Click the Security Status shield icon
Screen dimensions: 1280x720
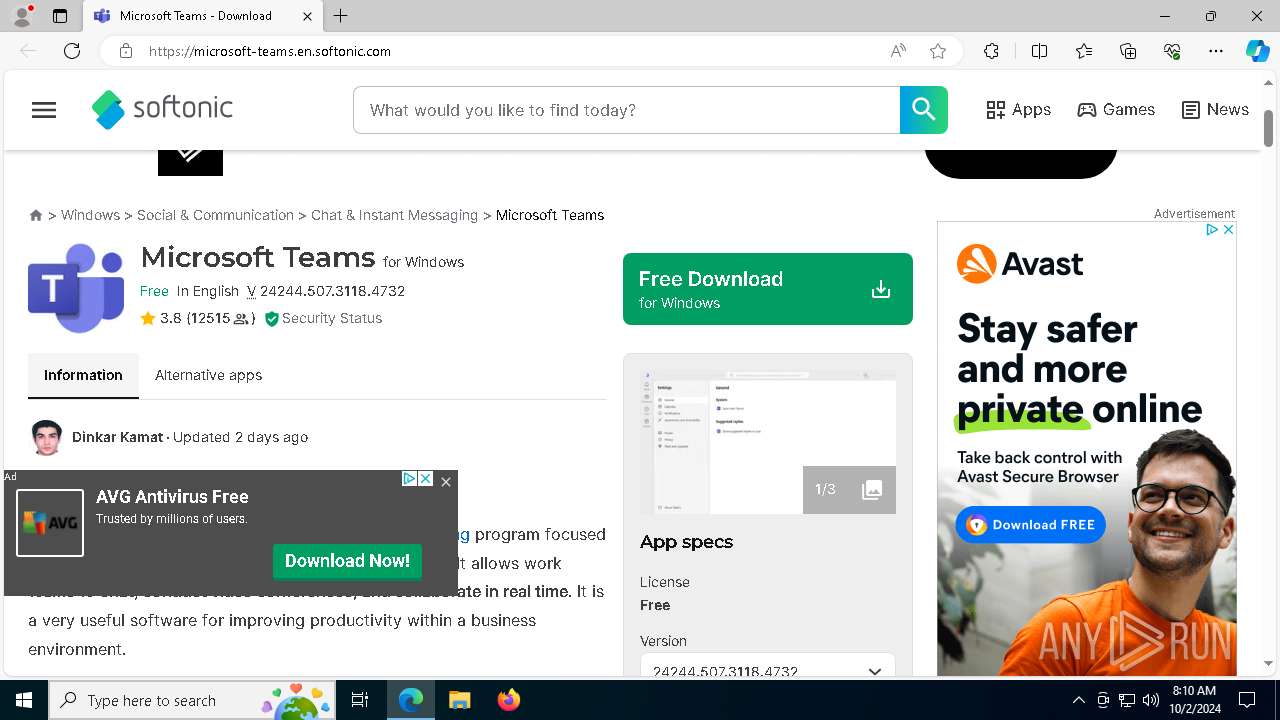pyautogui.click(x=271, y=319)
